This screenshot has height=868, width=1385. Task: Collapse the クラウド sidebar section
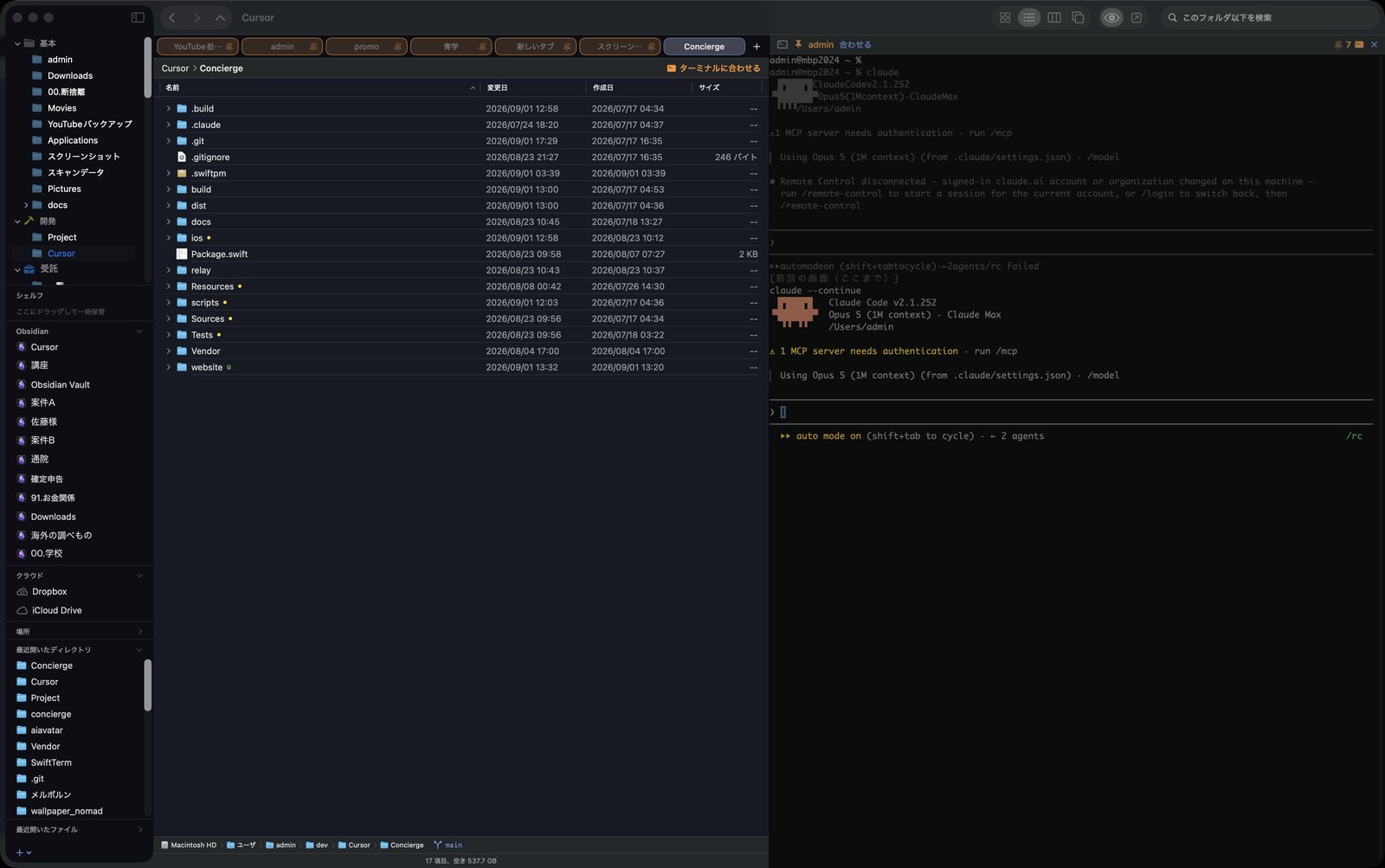(139, 575)
